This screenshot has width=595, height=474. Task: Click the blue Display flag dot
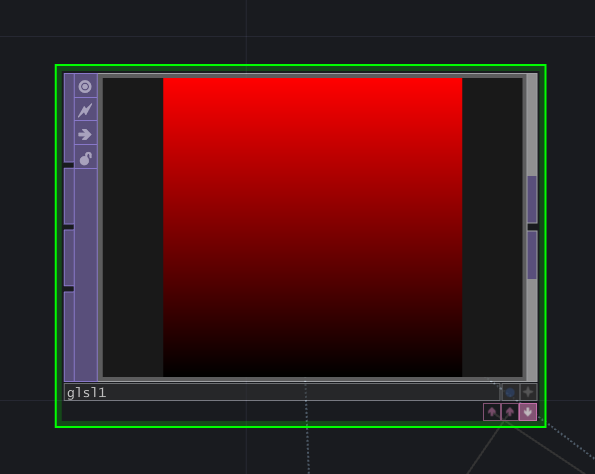click(x=510, y=392)
